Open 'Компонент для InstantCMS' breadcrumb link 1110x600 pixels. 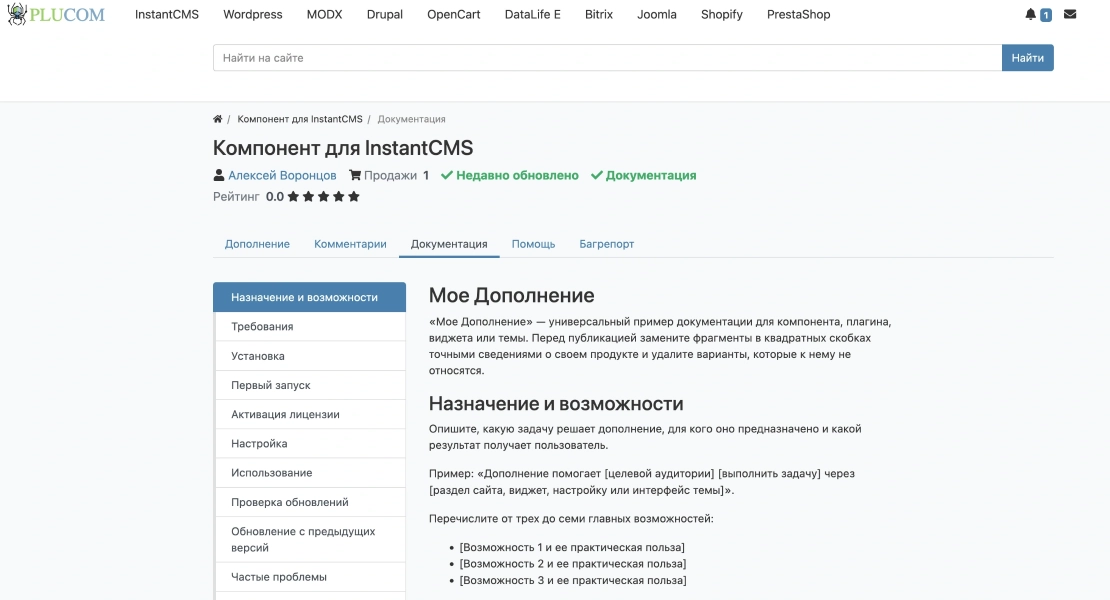pos(299,119)
